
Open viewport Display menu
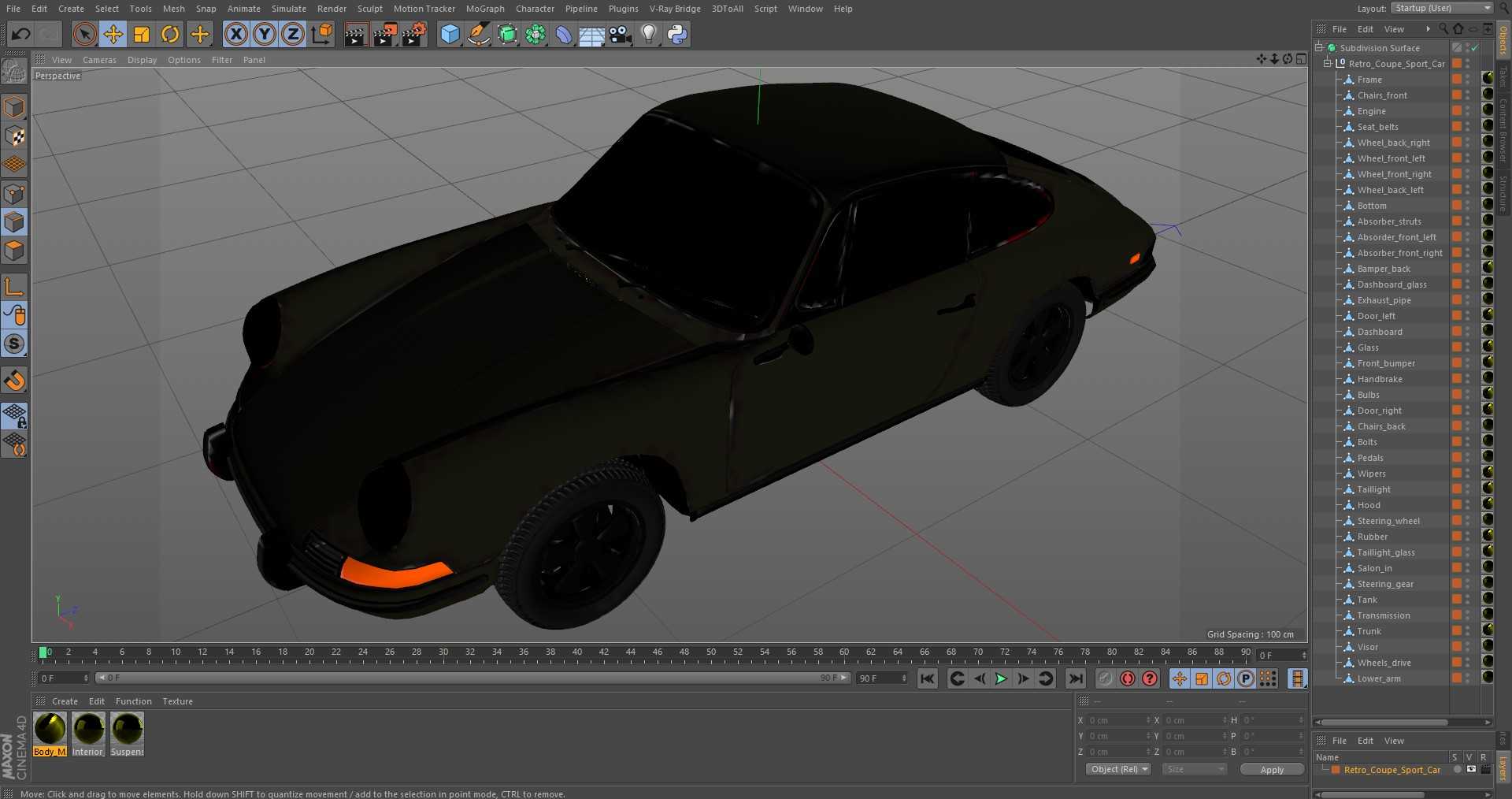[142, 60]
